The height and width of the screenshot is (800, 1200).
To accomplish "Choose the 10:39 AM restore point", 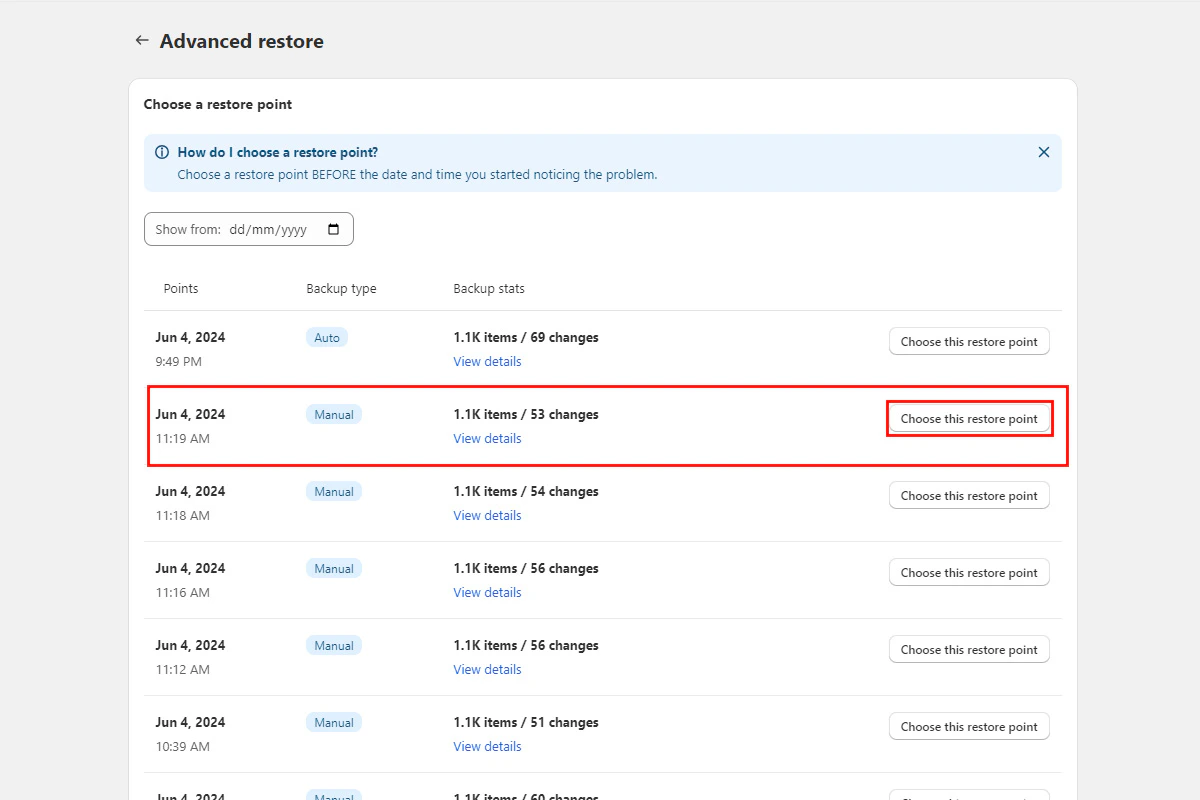I will [968, 726].
